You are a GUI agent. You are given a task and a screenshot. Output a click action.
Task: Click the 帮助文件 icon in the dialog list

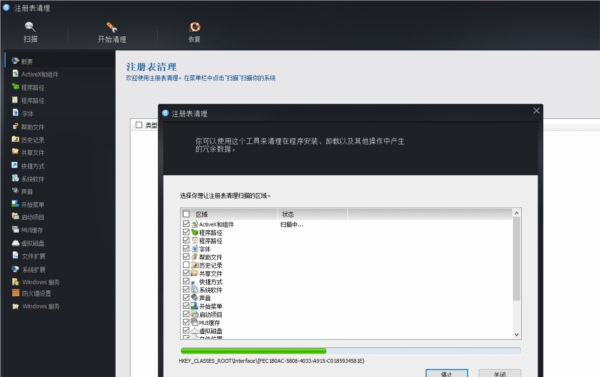(x=195, y=257)
